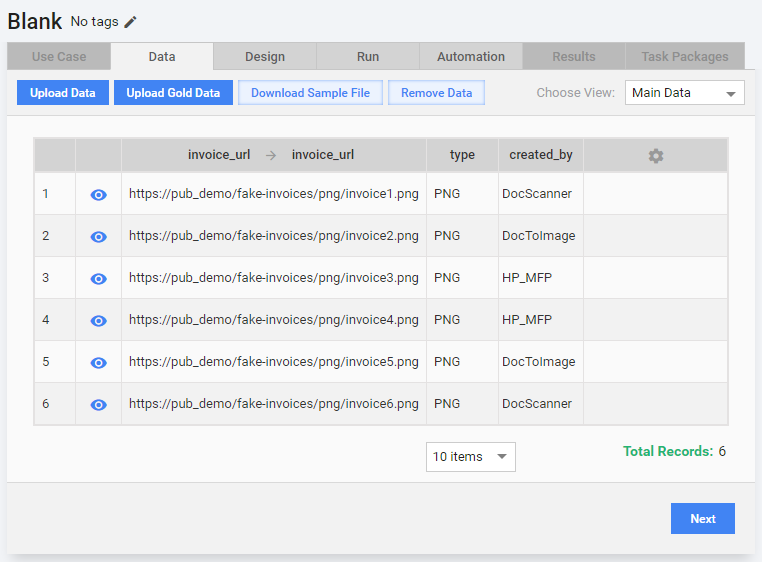Click the invoice1.png URL cell
This screenshot has width=762, height=562.
[274, 193]
